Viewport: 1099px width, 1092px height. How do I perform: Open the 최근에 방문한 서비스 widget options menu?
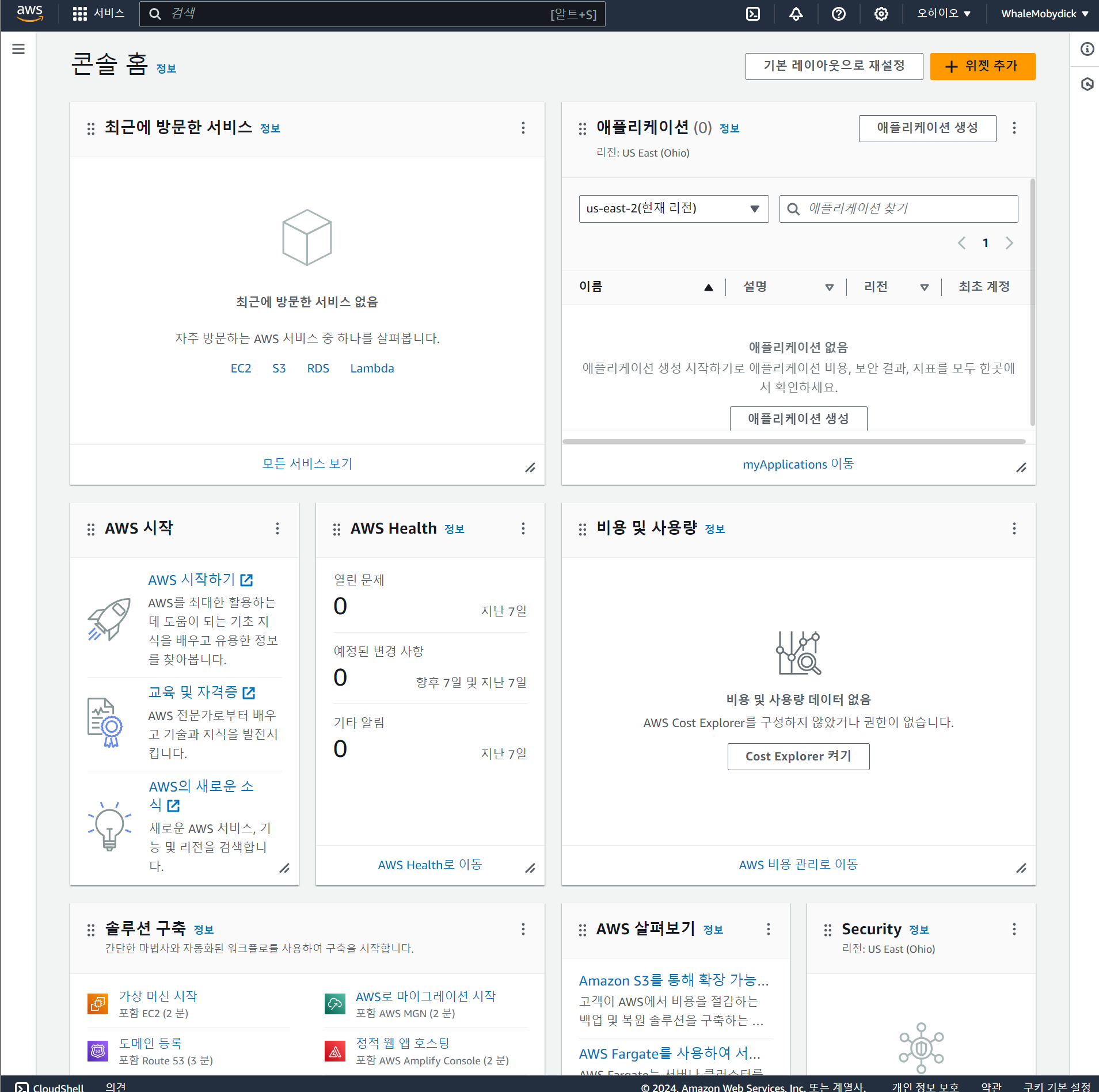pyautogui.click(x=523, y=128)
